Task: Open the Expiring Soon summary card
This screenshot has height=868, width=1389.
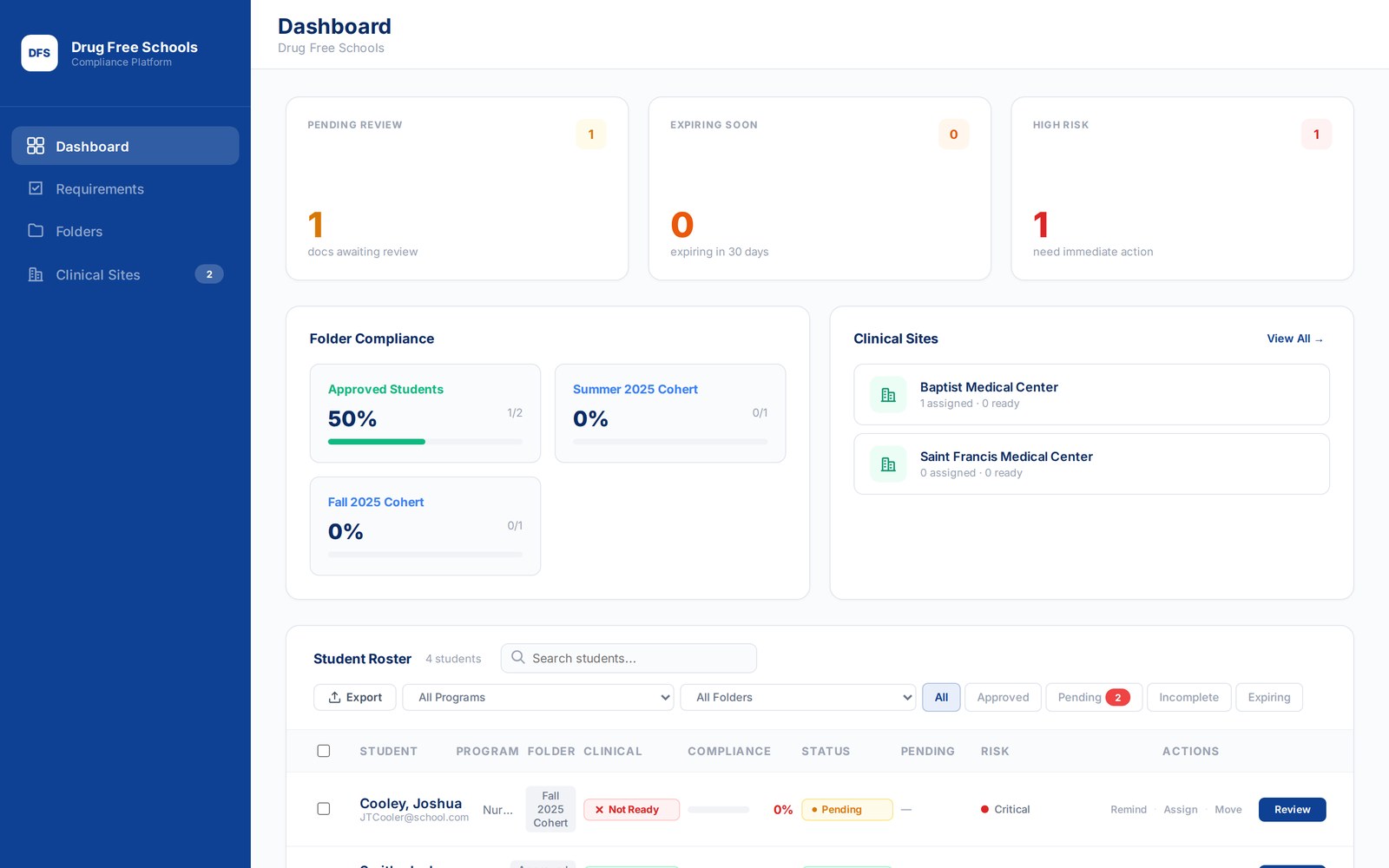Action: [820, 188]
